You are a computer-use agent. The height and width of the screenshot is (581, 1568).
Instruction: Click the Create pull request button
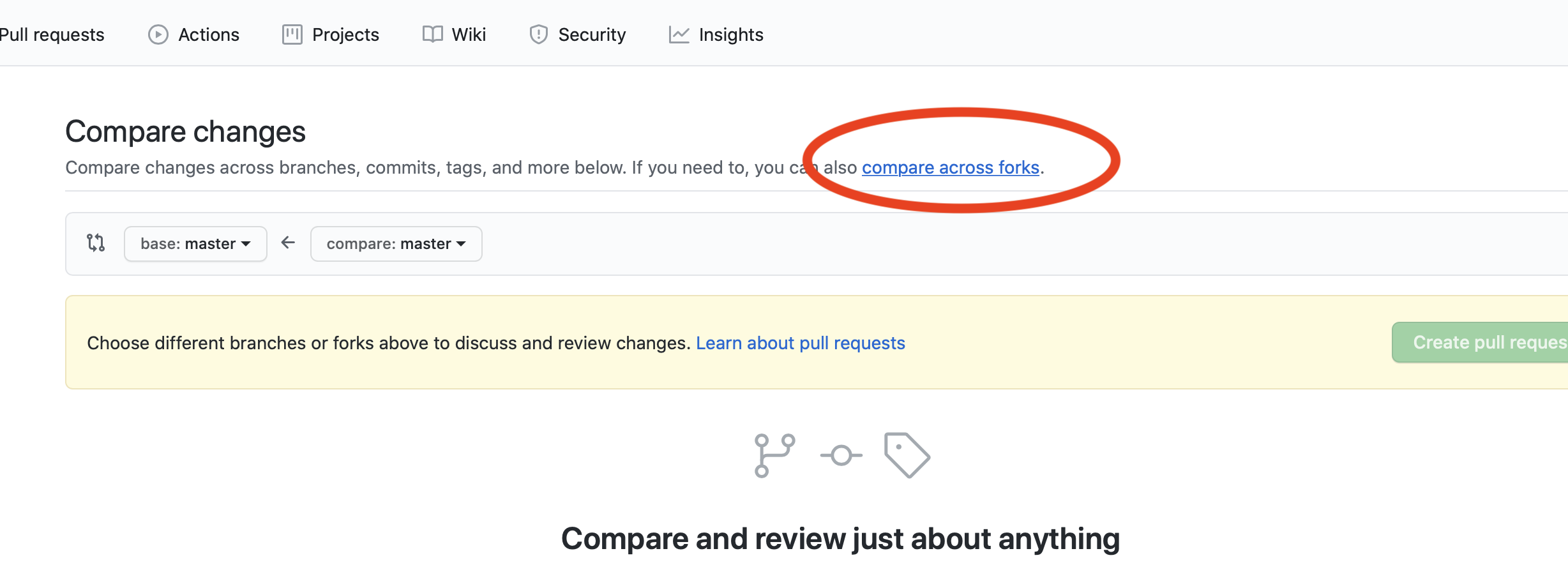click(x=1480, y=342)
